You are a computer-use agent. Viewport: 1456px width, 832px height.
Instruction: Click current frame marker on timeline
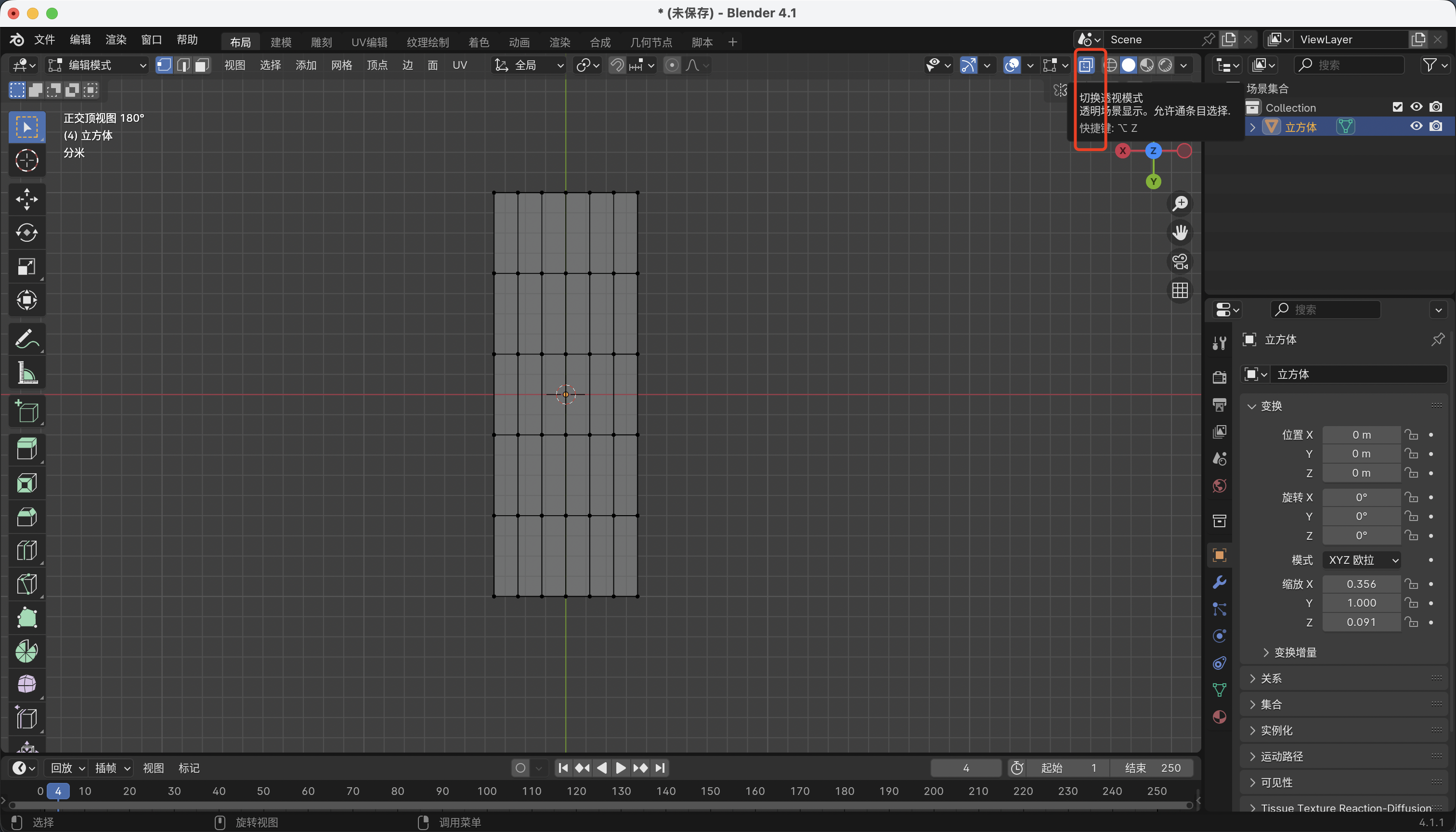click(58, 791)
